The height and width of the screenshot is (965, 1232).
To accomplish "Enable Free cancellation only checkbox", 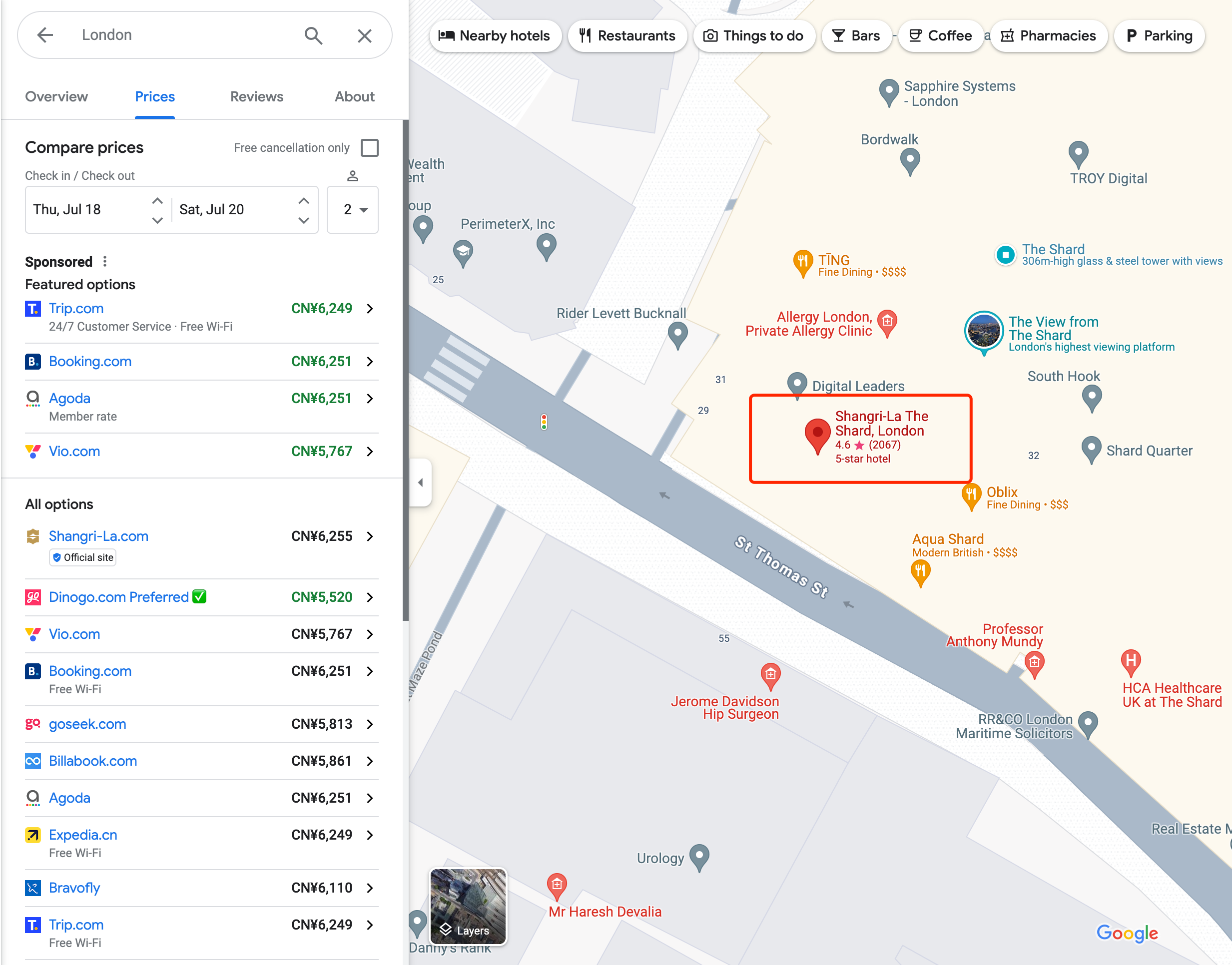I will click(x=370, y=147).
